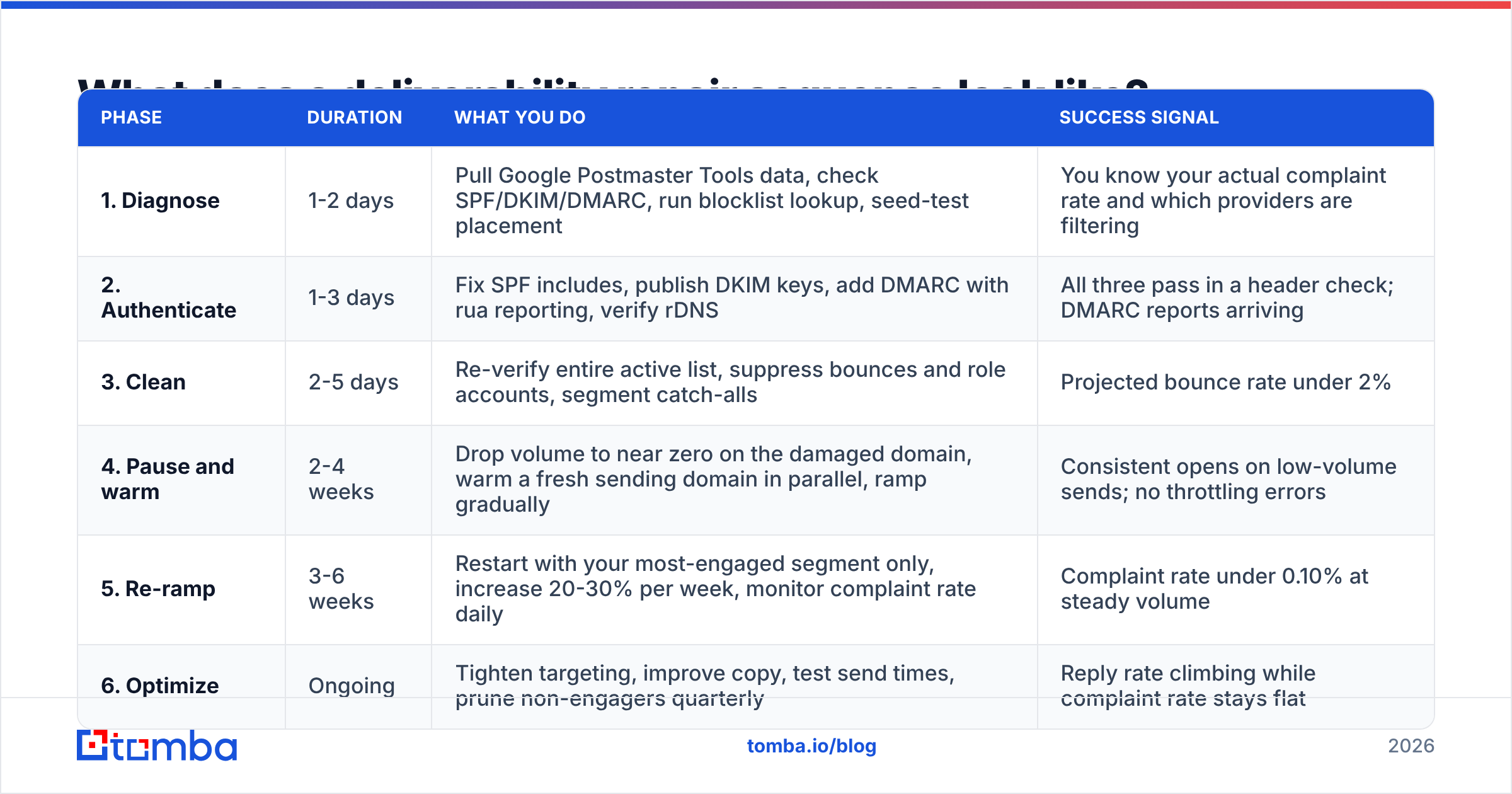Screen dimensions: 1512x794
Task: Click the '2-4 weeks' duration cell
Action: click(x=358, y=480)
